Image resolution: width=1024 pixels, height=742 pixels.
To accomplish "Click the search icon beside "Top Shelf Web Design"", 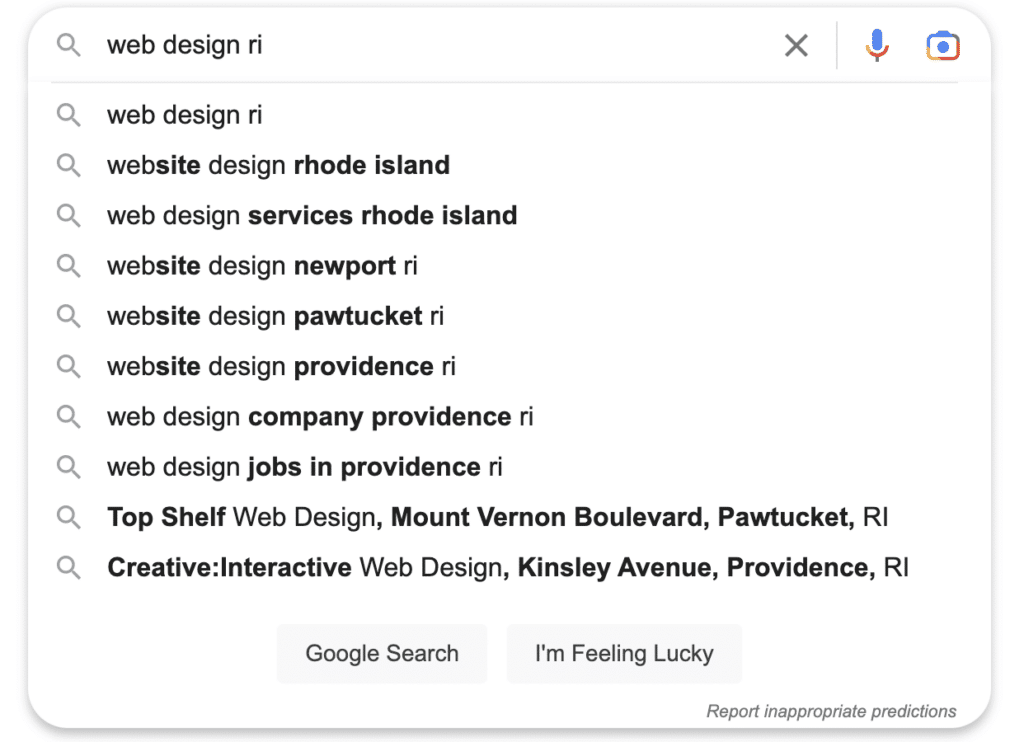I will pos(69,517).
